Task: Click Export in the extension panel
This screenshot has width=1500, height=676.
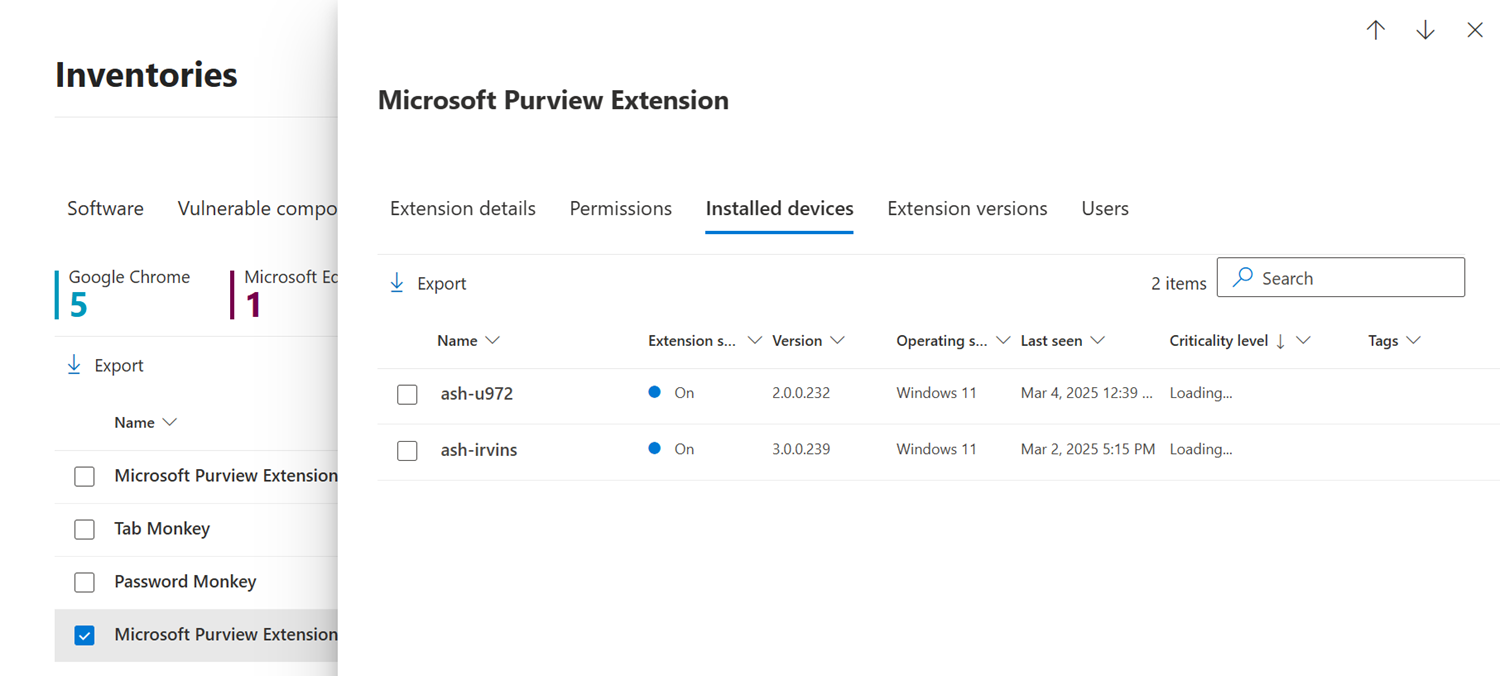Action: point(442,284)
